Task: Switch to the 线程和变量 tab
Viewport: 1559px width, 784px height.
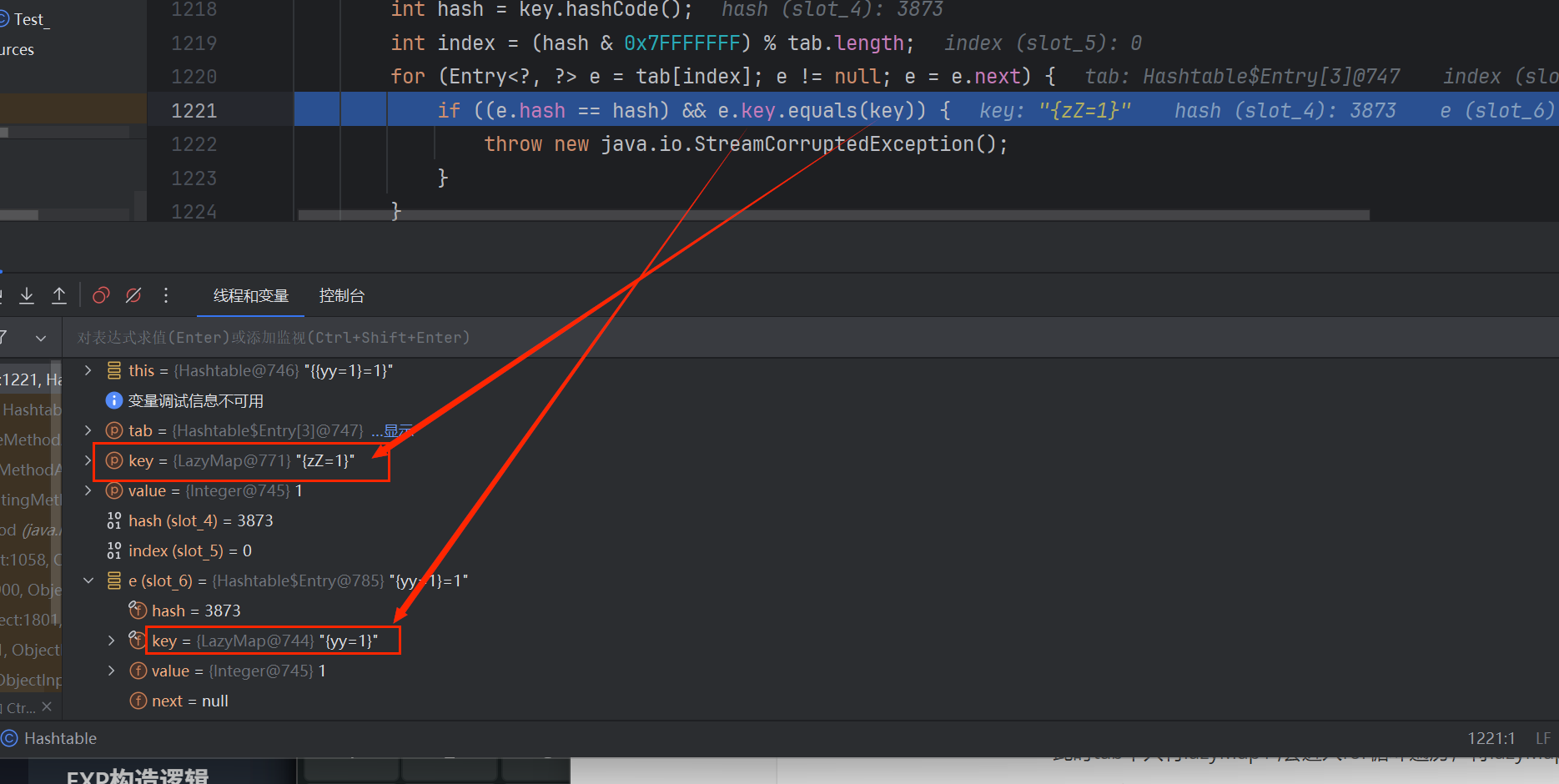Action: pyautogui.click(x=250, y=296)
